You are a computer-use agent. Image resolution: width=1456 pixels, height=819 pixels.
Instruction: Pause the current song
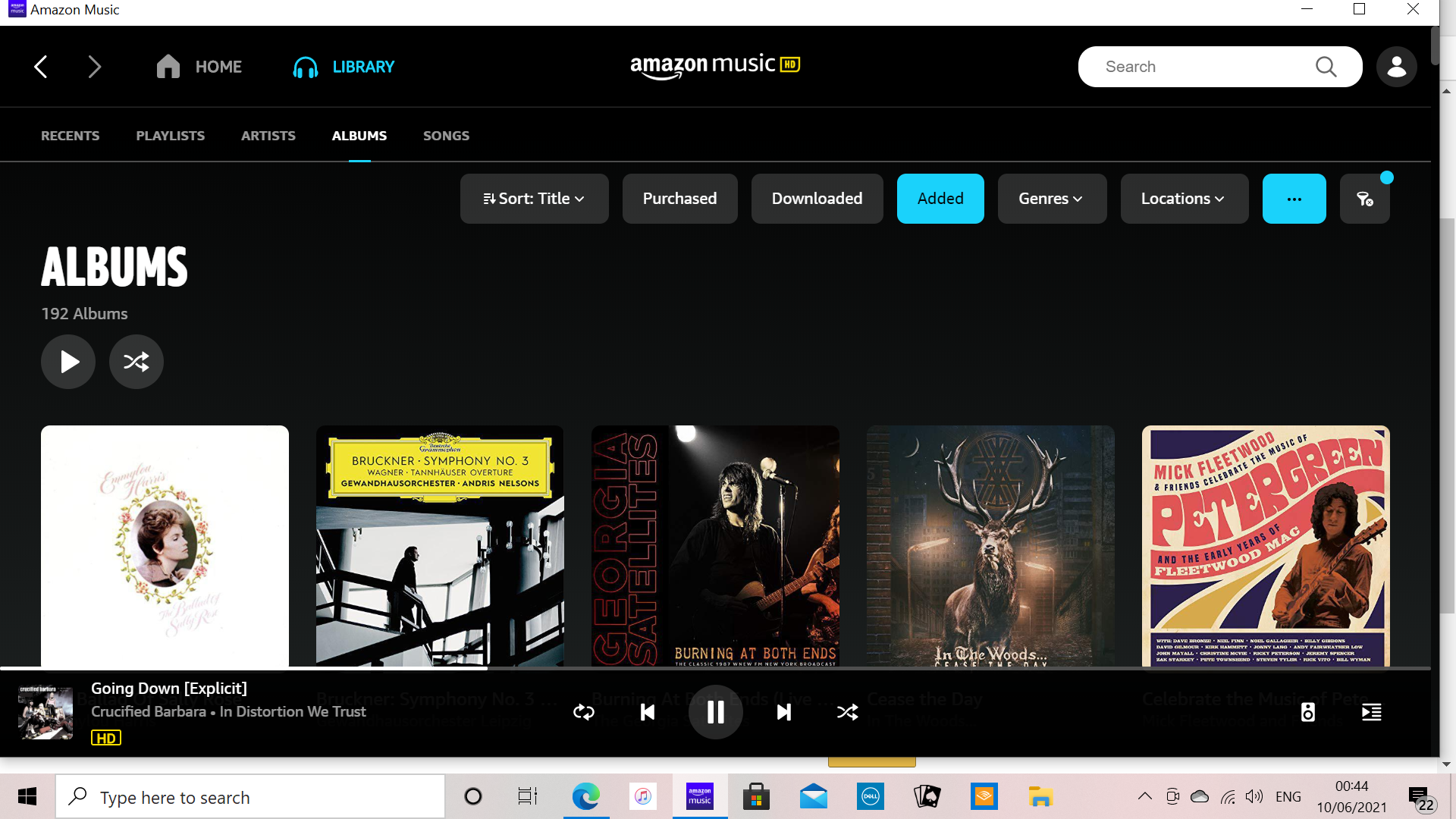click(x=715, y=712)
